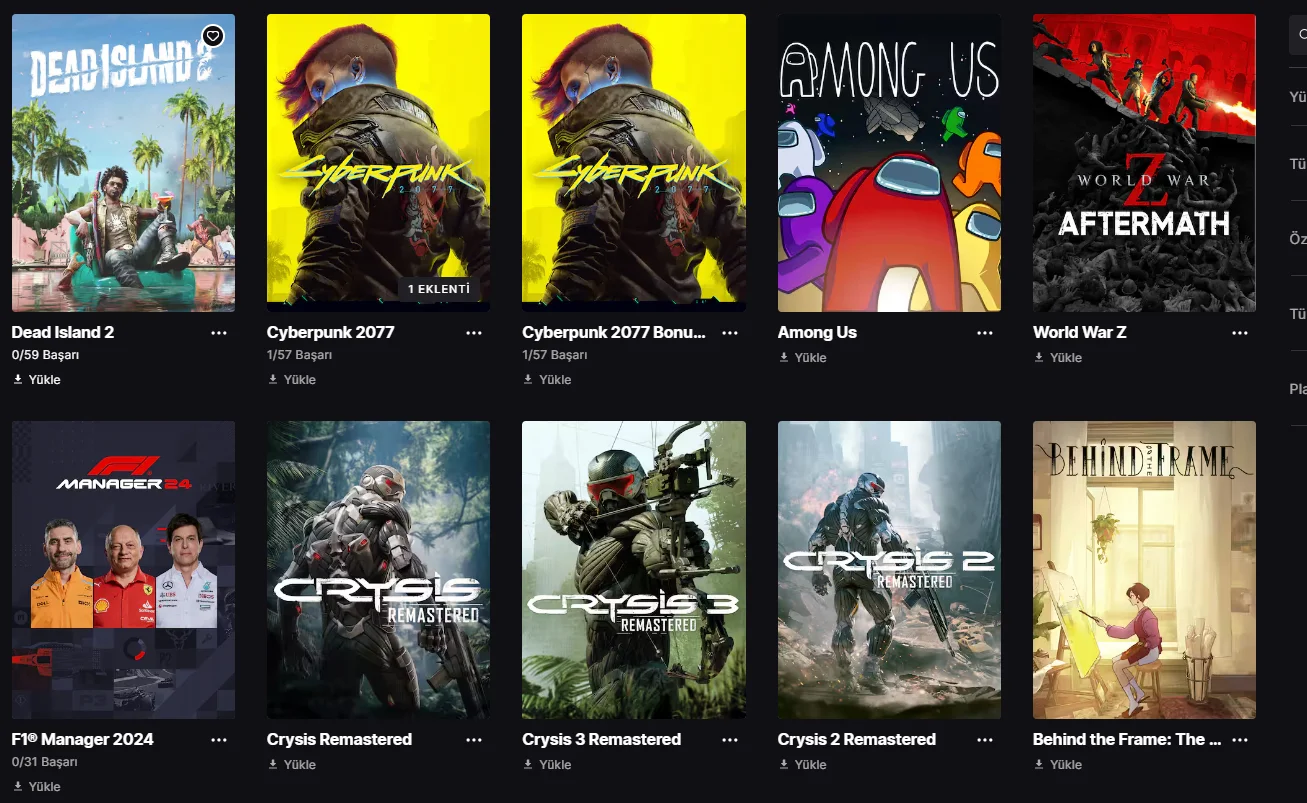
Task: Click Crysis 2 Remastered title text
Action: pyautogui.click(x=857, y=740)
